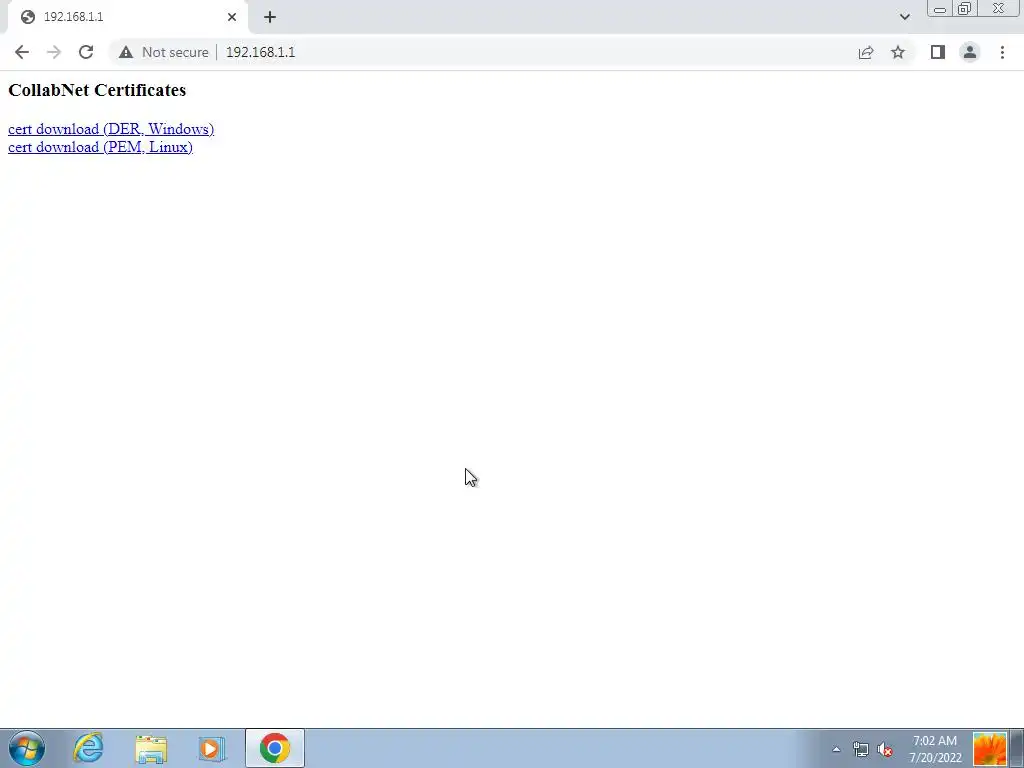This screenshot has height=768, width=1024.
Task: Expand the tab search dropdown
Action: coord(904,17)
